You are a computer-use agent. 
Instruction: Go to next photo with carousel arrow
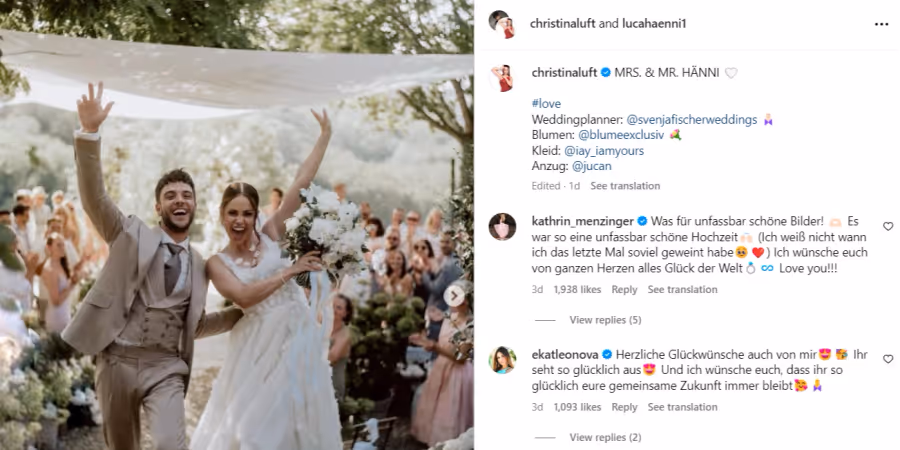[454, 296]
